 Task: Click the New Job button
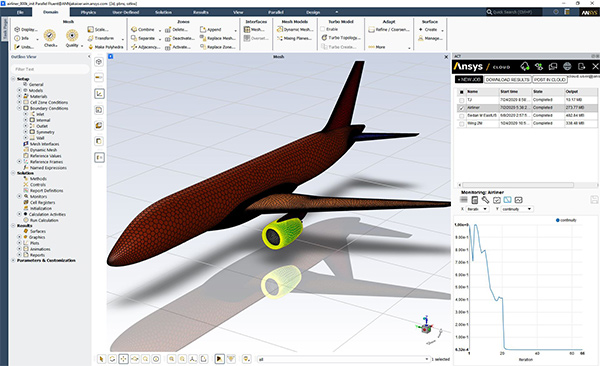click(469, 80)
